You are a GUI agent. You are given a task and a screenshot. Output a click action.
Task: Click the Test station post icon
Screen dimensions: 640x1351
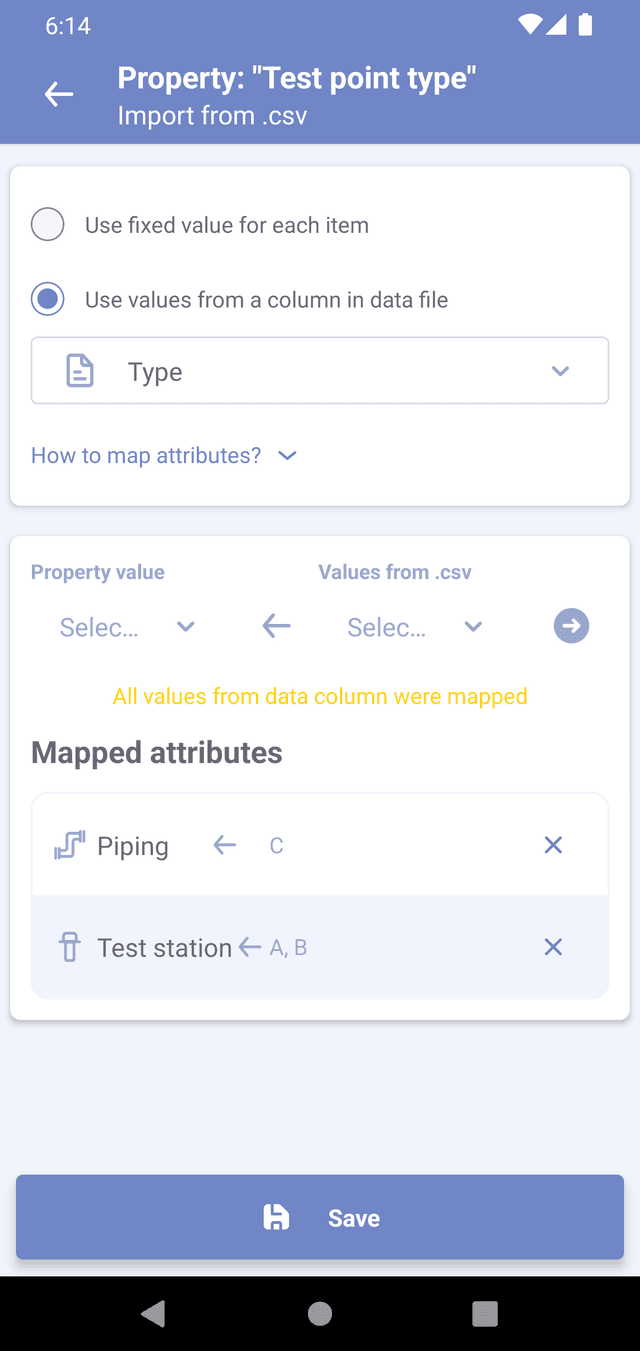tap(70, 947)
